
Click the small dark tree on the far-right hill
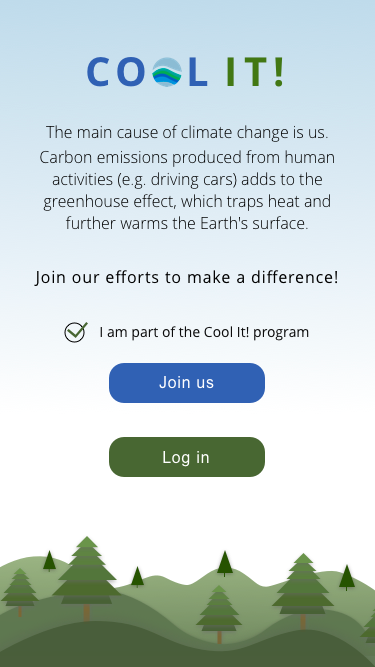tap(347, 577)
